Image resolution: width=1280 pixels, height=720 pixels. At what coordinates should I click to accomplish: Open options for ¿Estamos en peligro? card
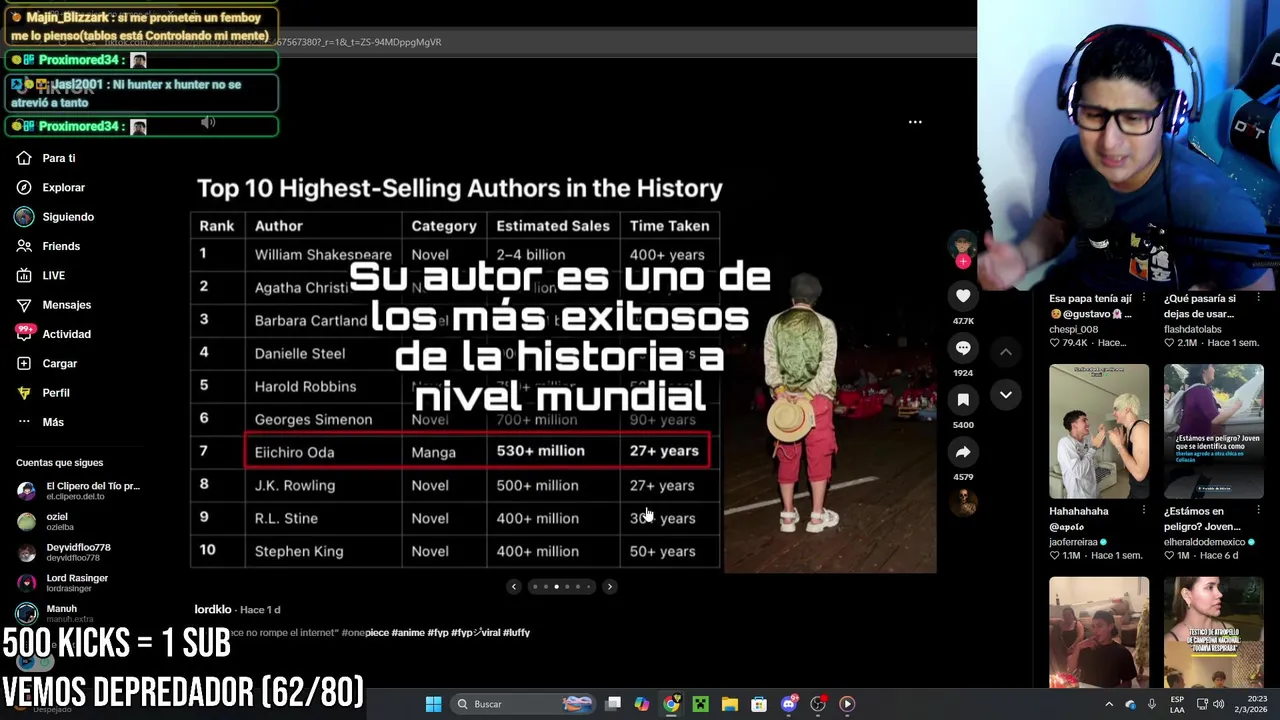tap(1259, 511)
